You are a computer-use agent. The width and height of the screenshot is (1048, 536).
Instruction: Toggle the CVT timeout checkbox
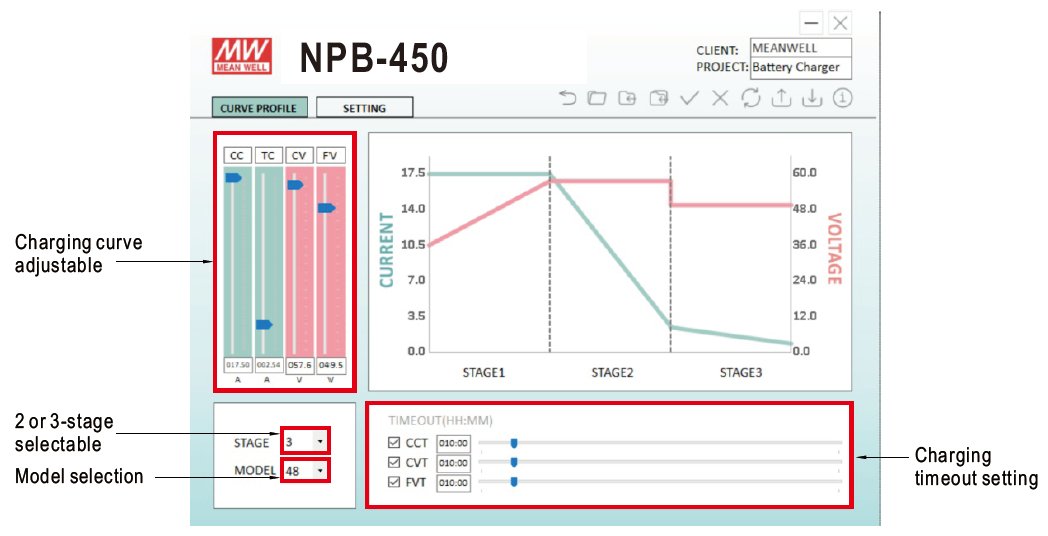point(394,462)
